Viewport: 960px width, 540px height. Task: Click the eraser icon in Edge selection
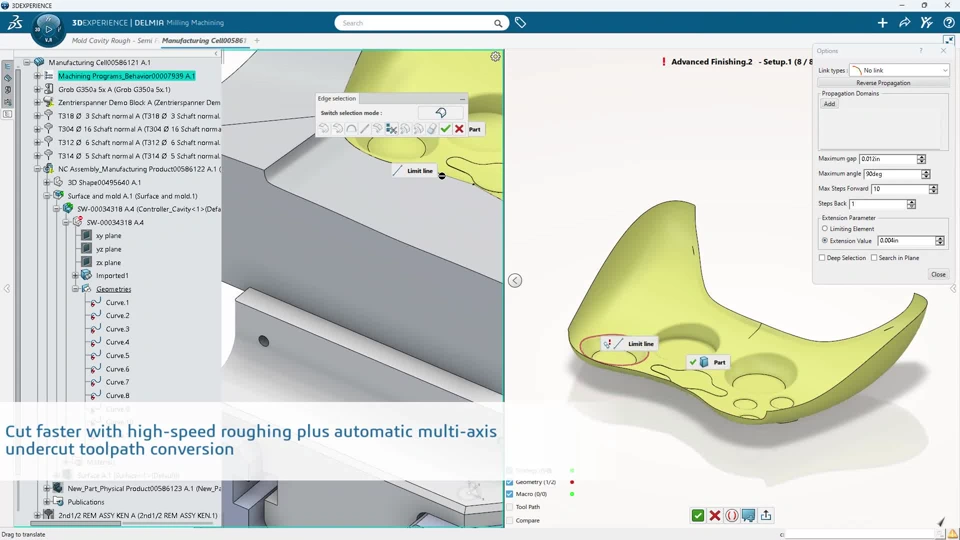click(432, 129)
